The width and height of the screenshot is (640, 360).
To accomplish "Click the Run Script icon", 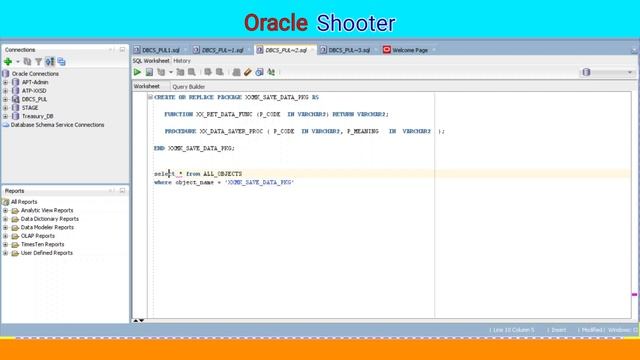I will pyautogui.click(x=149, y=72).
